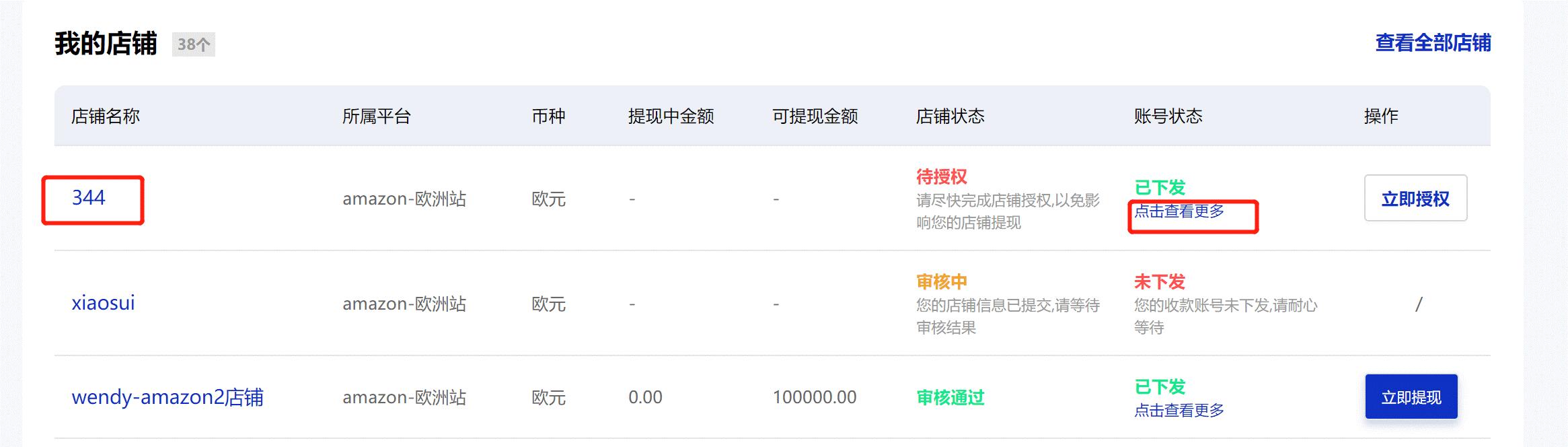Click the "可提现金额" column header
The width and height of the screenshot is (1568, 447).
point(817,116)
